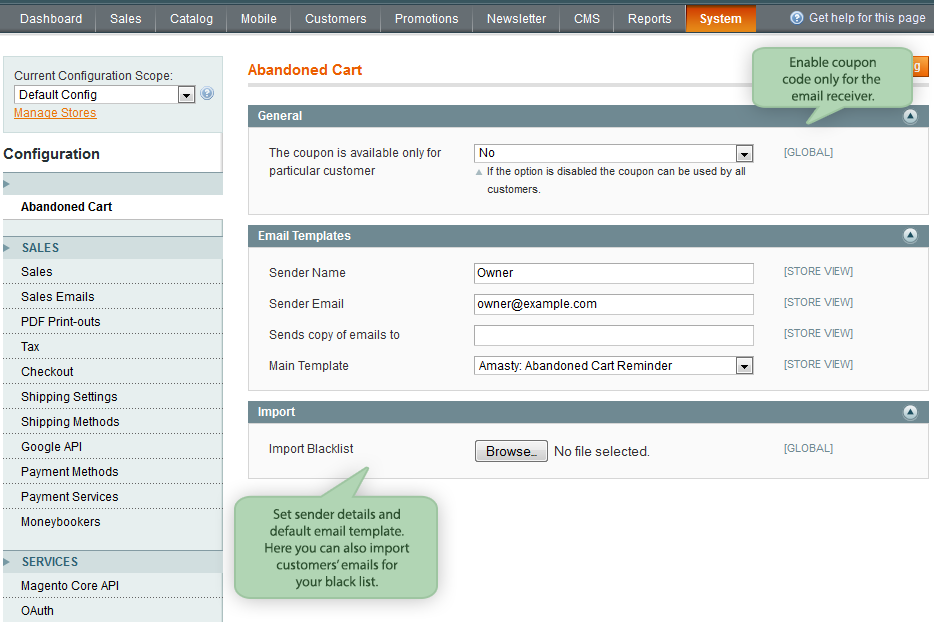Click the Sender Email input field
The image size is (934, 622).
point(614,304)
